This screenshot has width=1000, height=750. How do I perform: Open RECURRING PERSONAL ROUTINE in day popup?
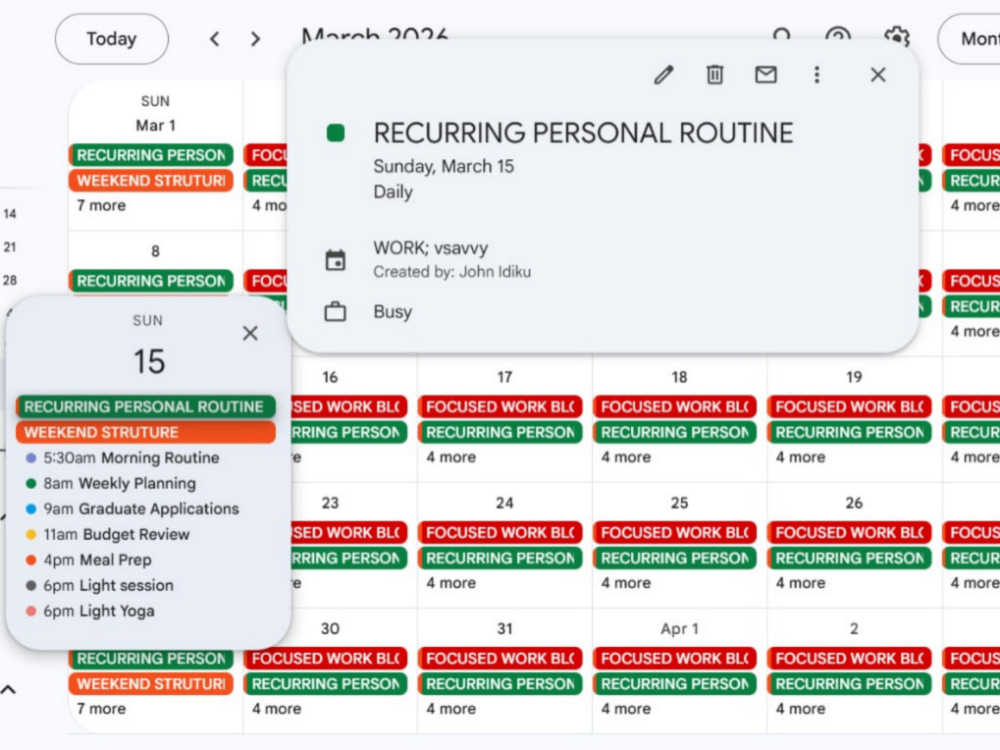point(145,407)
